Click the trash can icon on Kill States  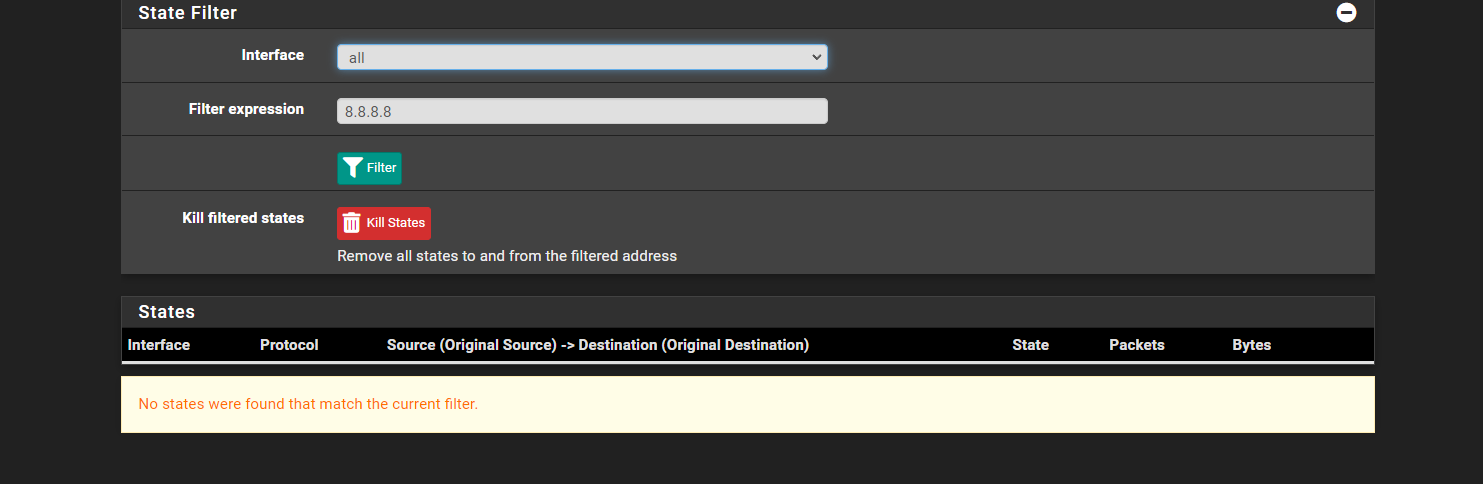352,223
